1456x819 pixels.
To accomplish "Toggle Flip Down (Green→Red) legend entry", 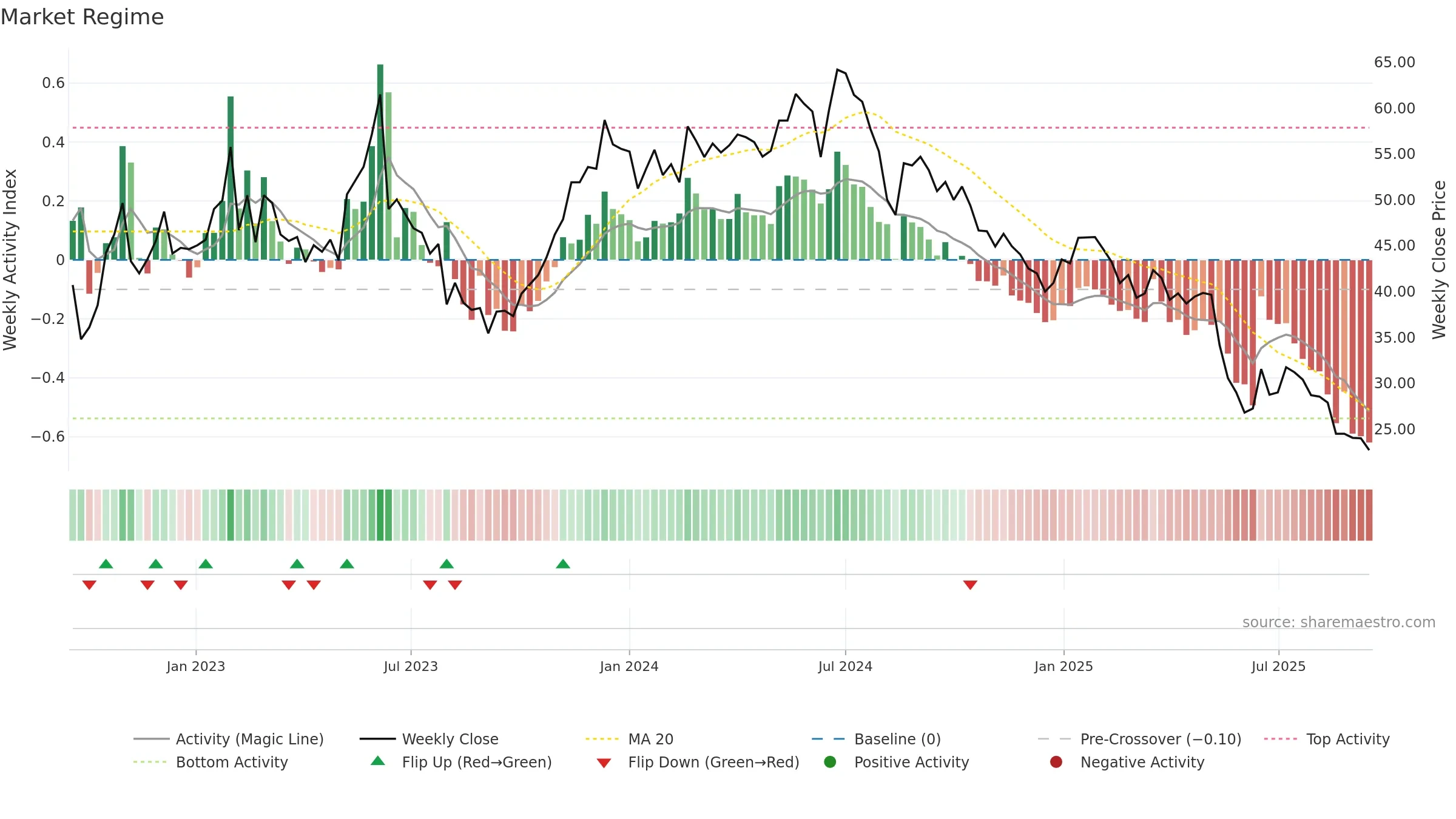I will [x=698, y=762].
